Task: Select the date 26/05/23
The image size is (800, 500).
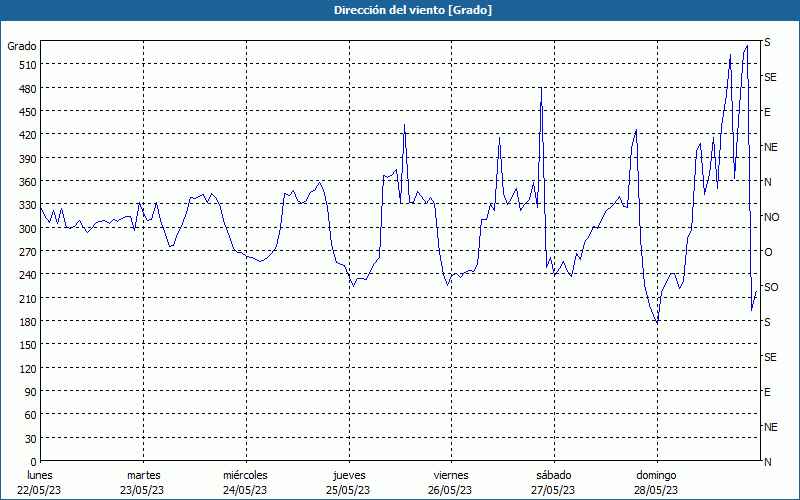Action: pos(451,490)
